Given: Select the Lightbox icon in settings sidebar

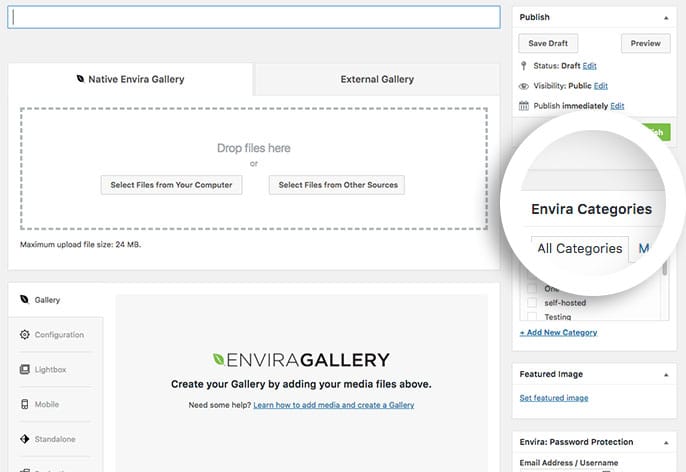Looking at the screenshot, I should [x=25, y=370].
